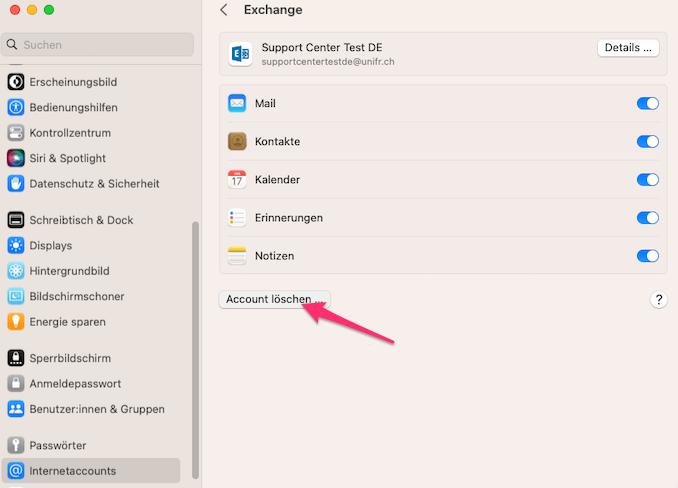Screen dimensions: 678x488
Task: Click the sidebar vertical scrollbar
Action: click(x=196, y=350)
